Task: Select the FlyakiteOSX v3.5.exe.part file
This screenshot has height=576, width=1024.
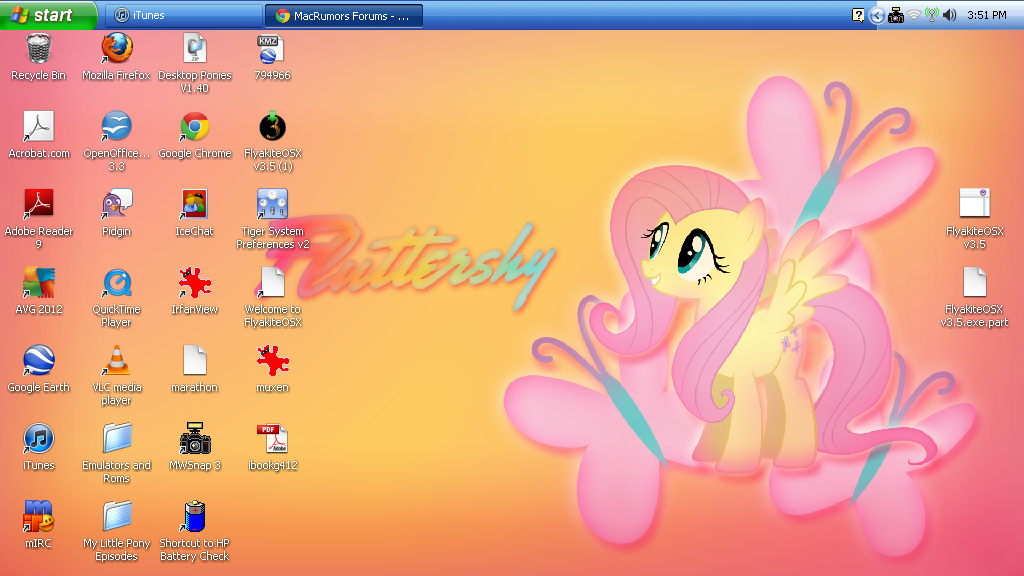Action: (974, 282)
